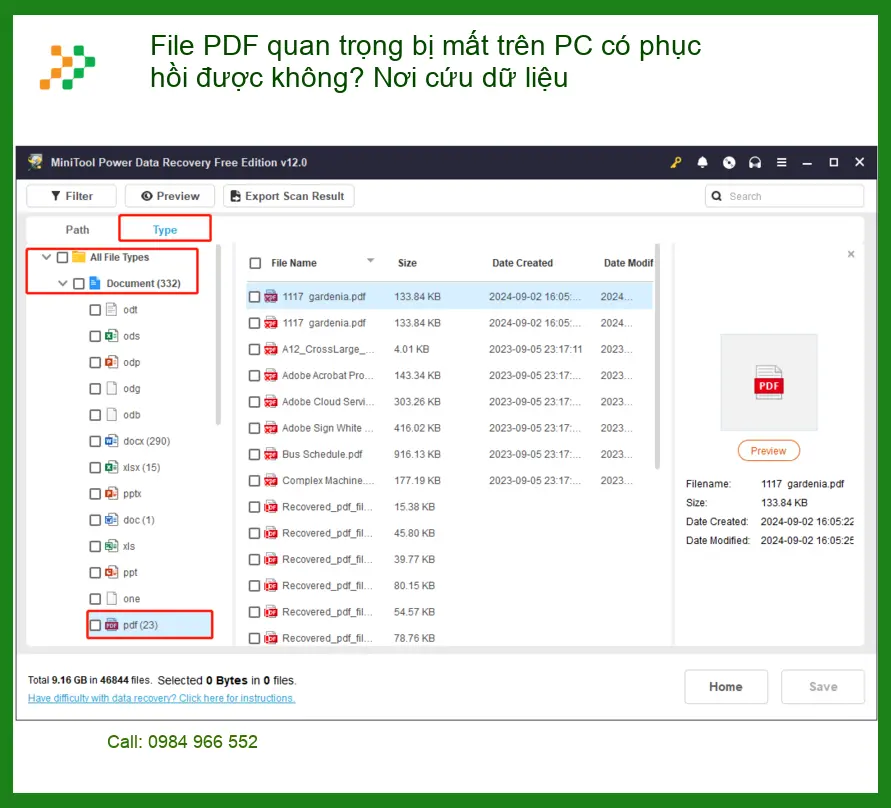This screenshot has width=891, height=808.
Task: Click the key register icon in title bar
Action: 676,163
